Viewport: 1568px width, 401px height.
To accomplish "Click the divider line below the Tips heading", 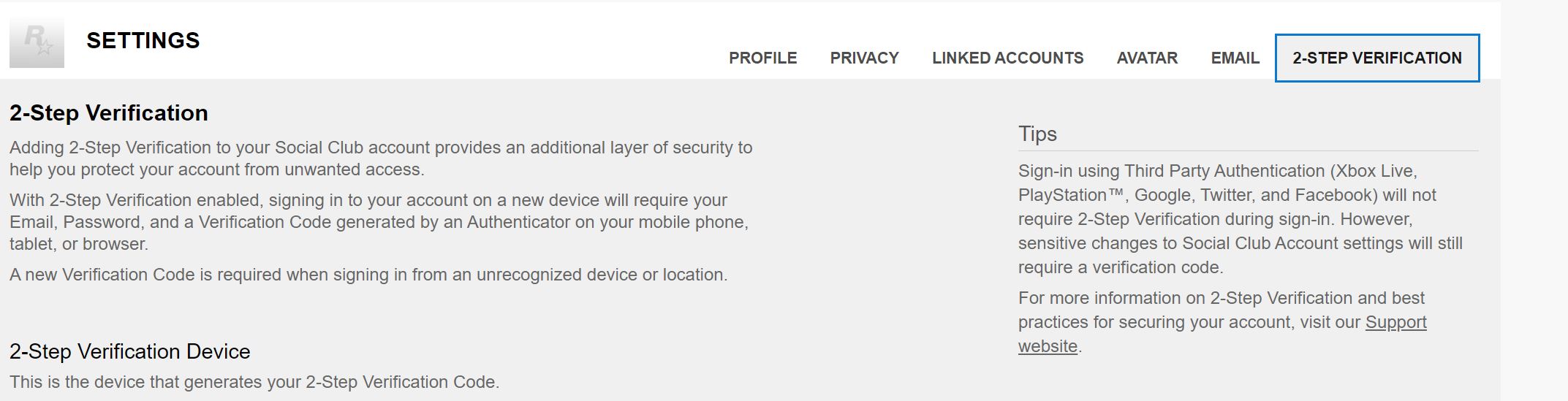I will 1248,151.
